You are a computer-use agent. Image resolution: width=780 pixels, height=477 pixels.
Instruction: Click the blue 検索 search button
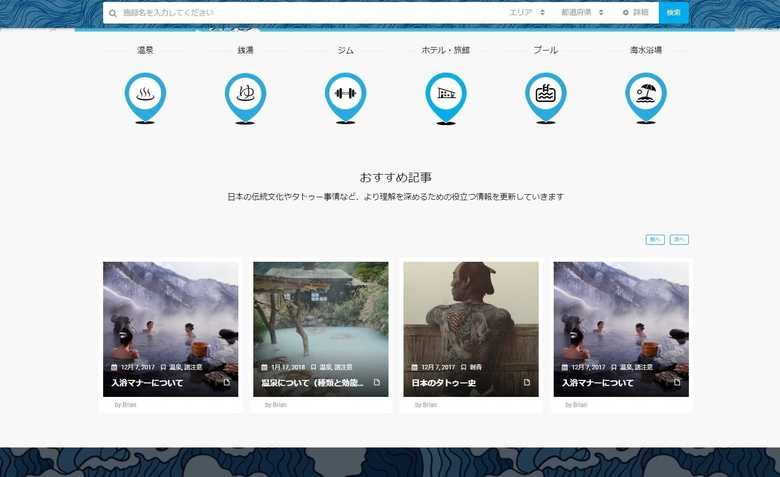coord(674,12)
